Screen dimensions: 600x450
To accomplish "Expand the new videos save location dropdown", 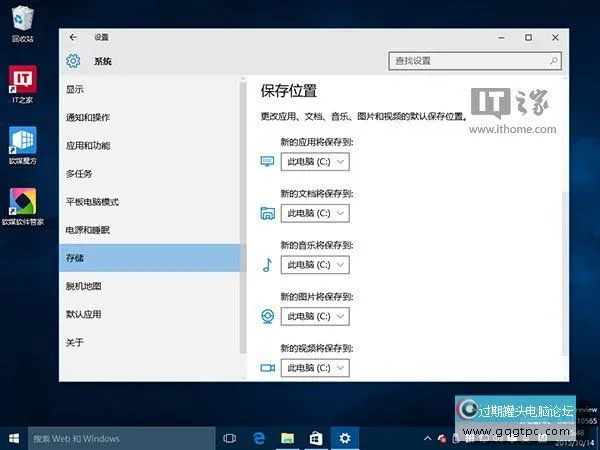I will tap(315, 368).
